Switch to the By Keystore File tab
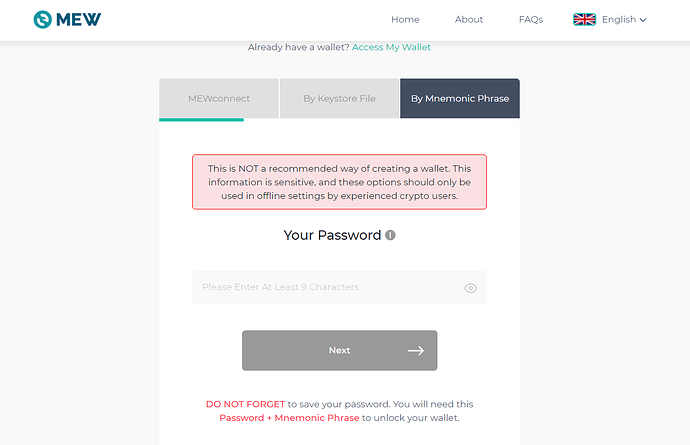The width and height of the screenshot is (690, 445). (x=339, y=99)
